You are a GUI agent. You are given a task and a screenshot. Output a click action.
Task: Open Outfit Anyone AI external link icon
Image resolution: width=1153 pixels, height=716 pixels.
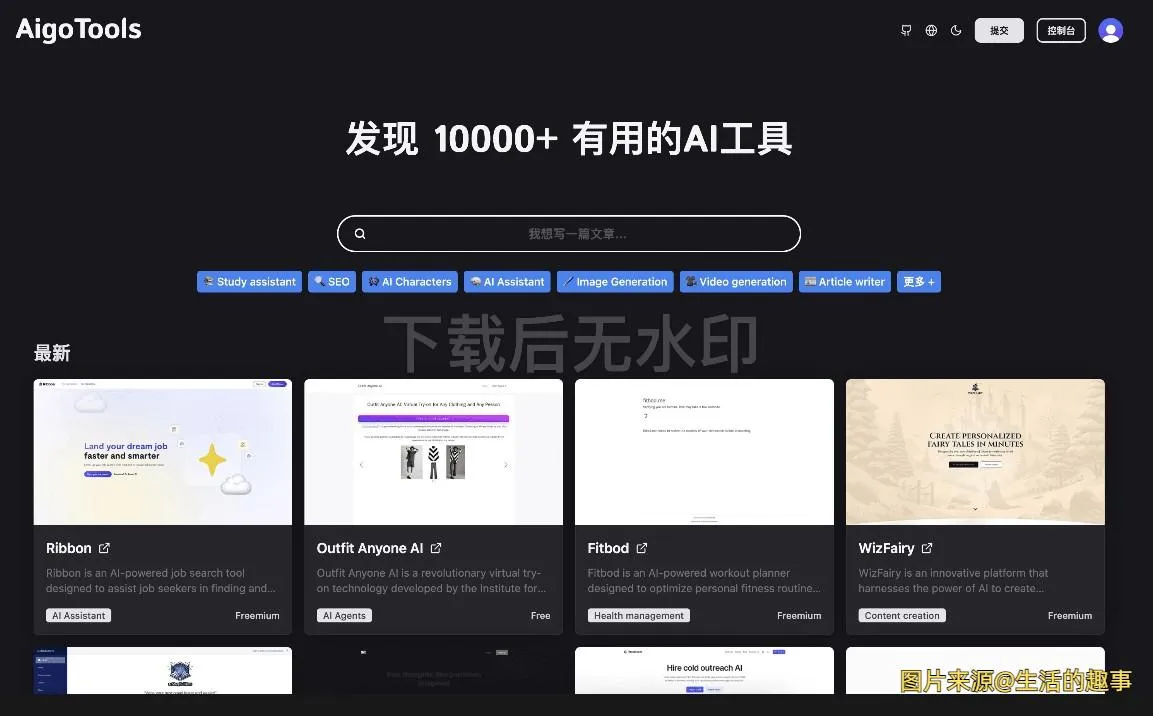(436, 548)
